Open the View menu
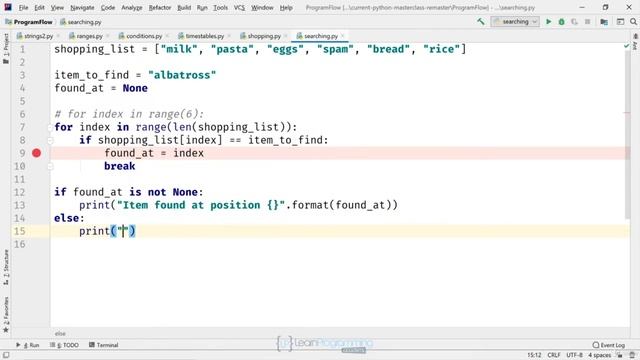The width and height of the screenshot is (640, 360). (x=57, y=7)
